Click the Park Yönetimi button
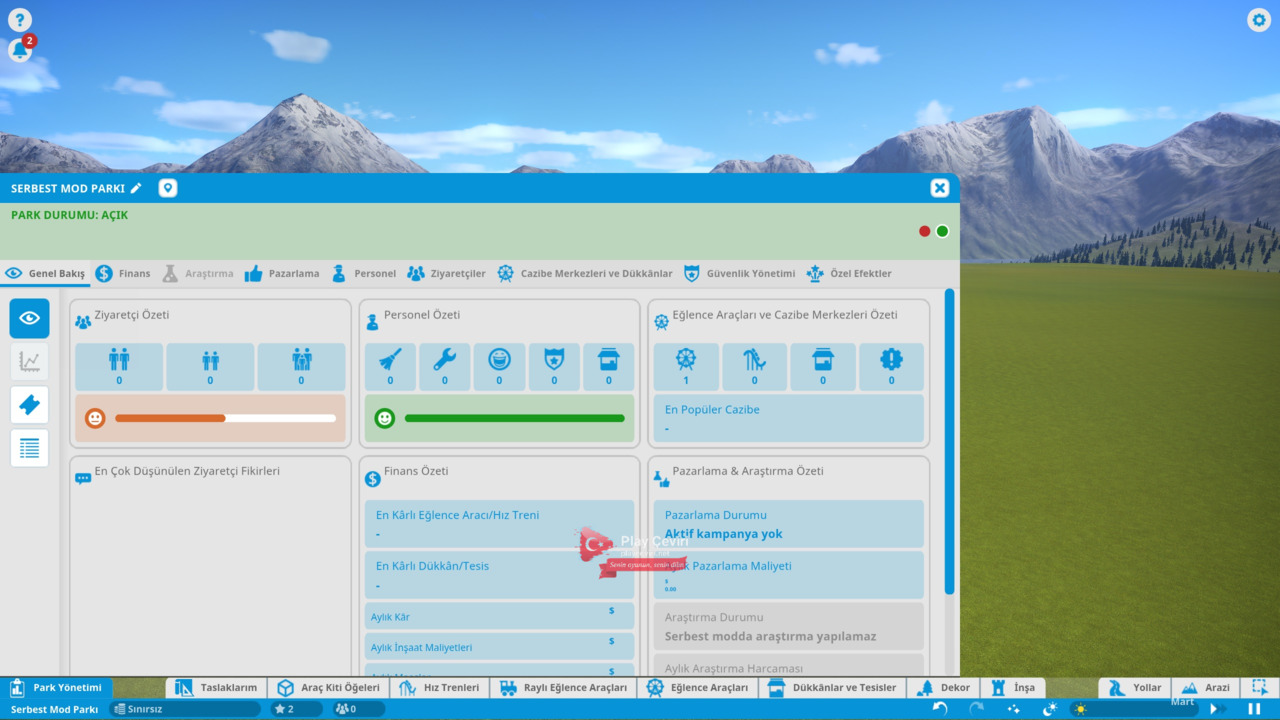The image size is (1280, 720). [x=56, y=688]
